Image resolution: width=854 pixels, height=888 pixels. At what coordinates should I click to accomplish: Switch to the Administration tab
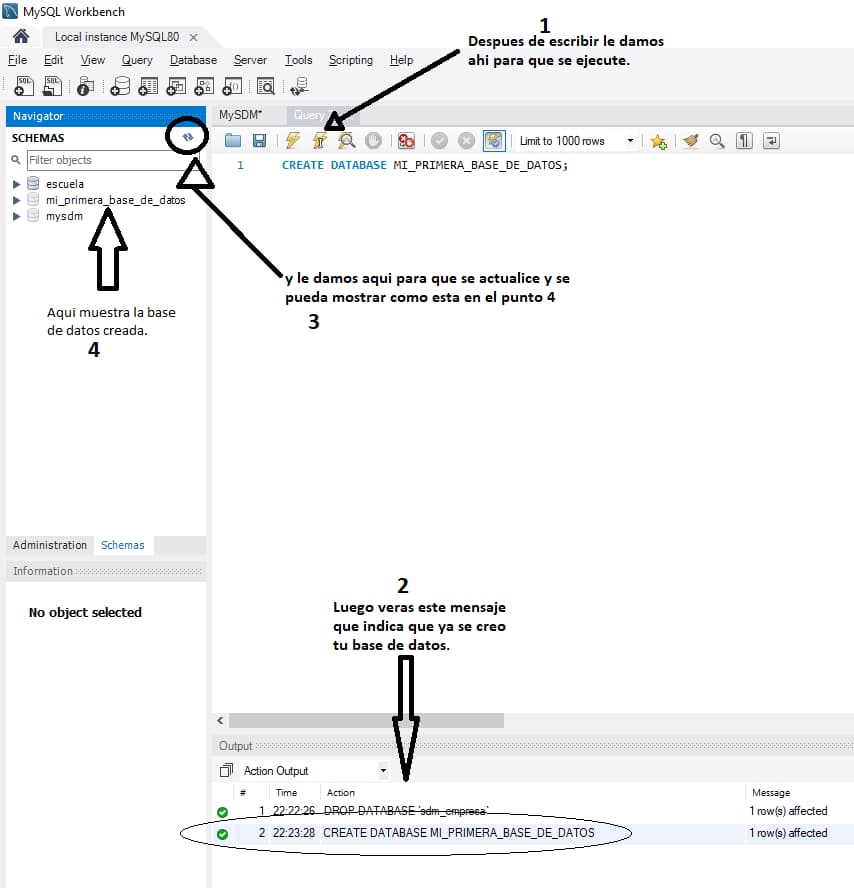pos(50,545)
